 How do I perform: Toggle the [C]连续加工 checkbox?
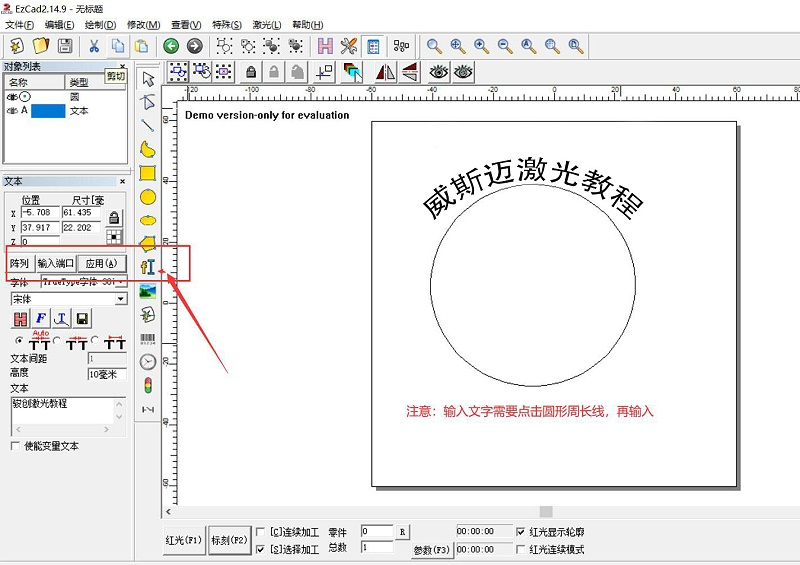click(261, 532)
